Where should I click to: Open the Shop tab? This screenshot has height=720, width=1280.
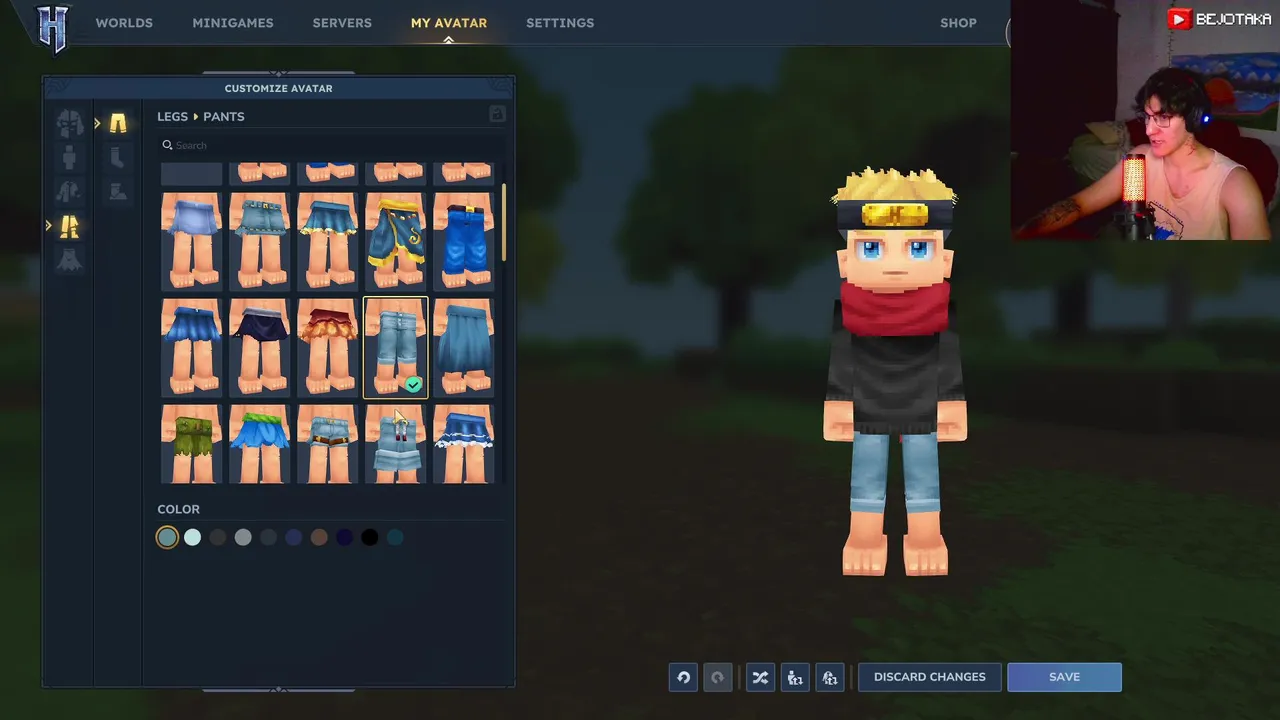pos(958,23)
